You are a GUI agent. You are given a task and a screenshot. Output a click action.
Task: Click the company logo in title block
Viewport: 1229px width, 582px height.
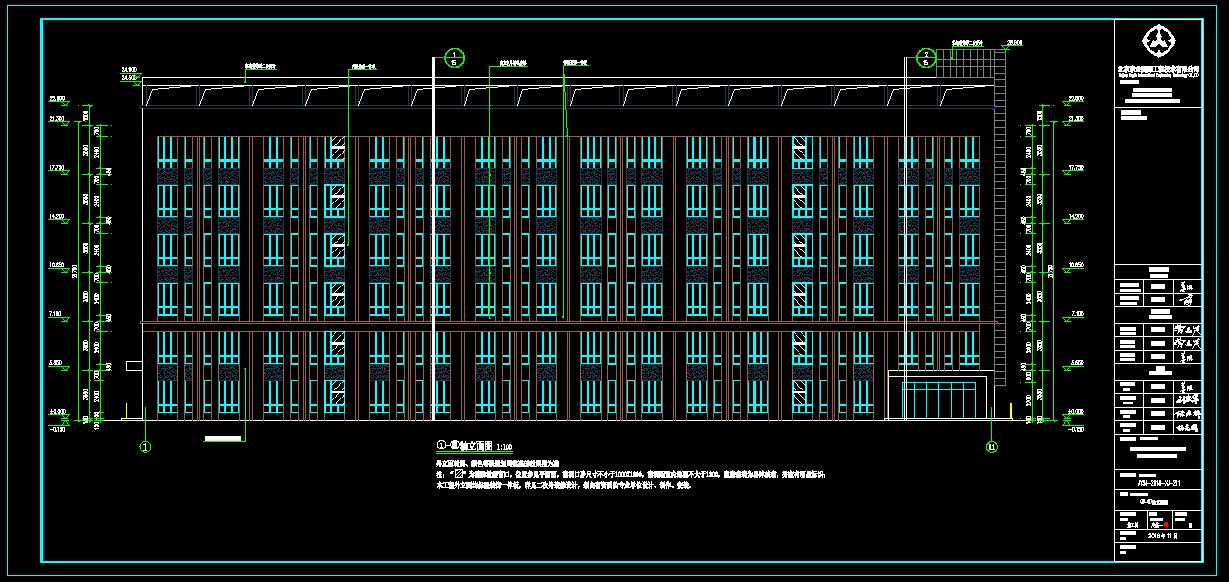tap(1160, 43)
